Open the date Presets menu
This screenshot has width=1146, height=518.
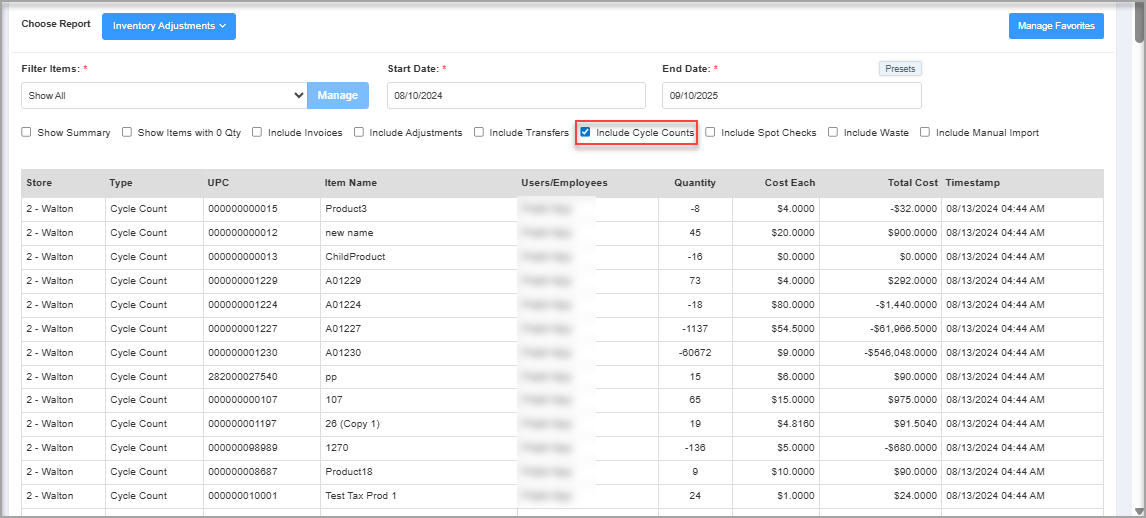900,69
